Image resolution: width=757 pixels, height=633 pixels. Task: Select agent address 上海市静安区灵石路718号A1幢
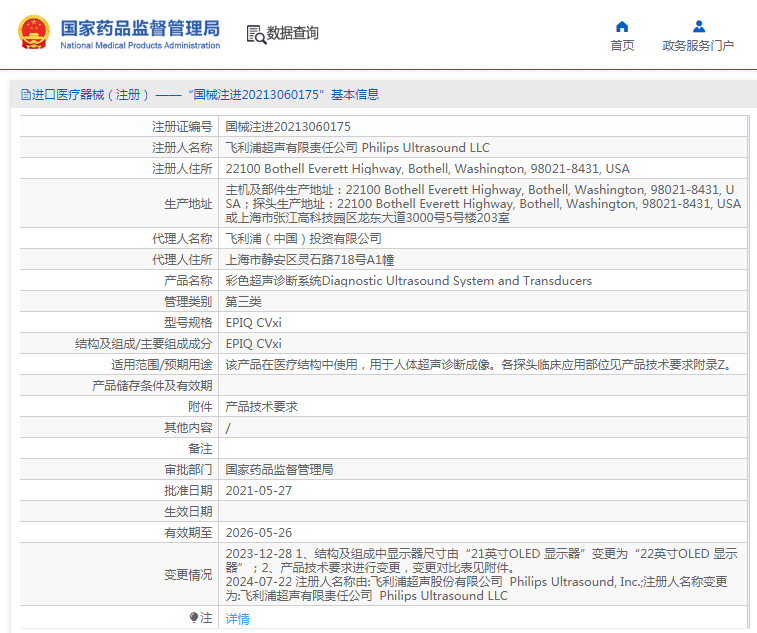pyautogui.click(x=310, y=260)
